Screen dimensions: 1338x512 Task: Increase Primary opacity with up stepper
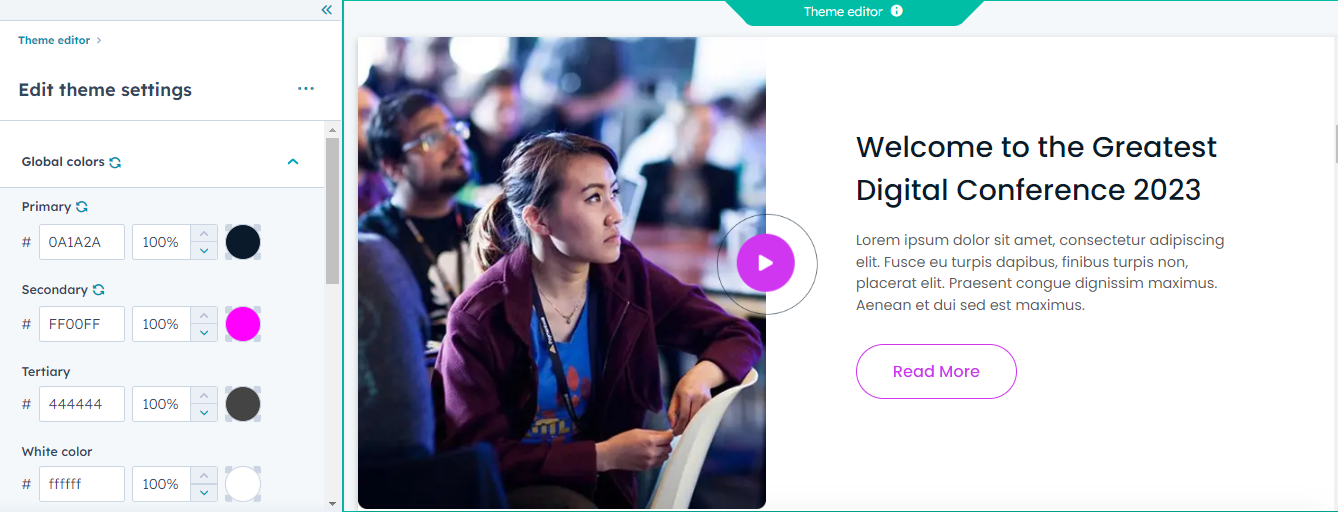point(204,233)
